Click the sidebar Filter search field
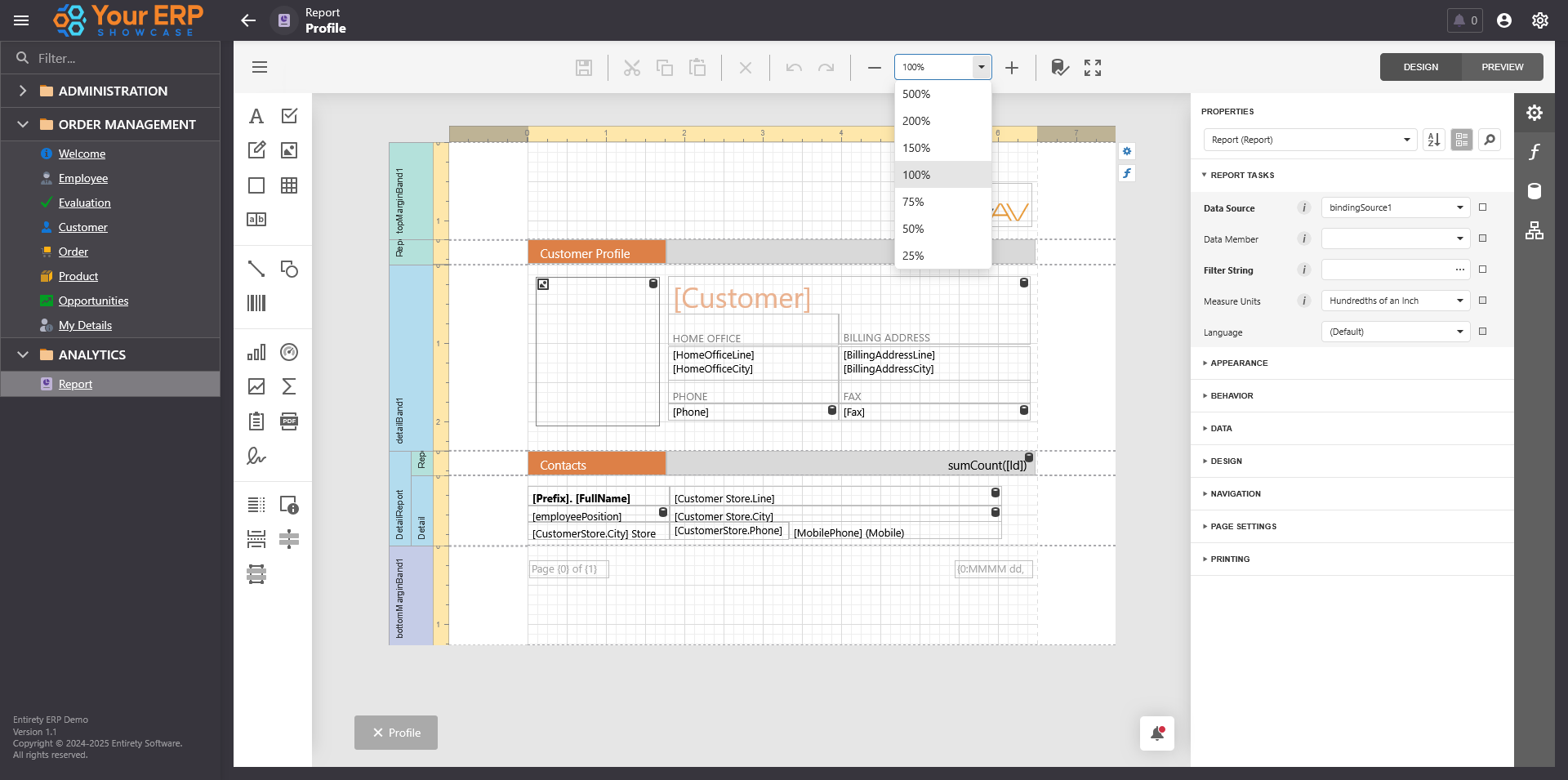Image resolution: width=1568 pixels, height=780 pixels. click(122, 58)
